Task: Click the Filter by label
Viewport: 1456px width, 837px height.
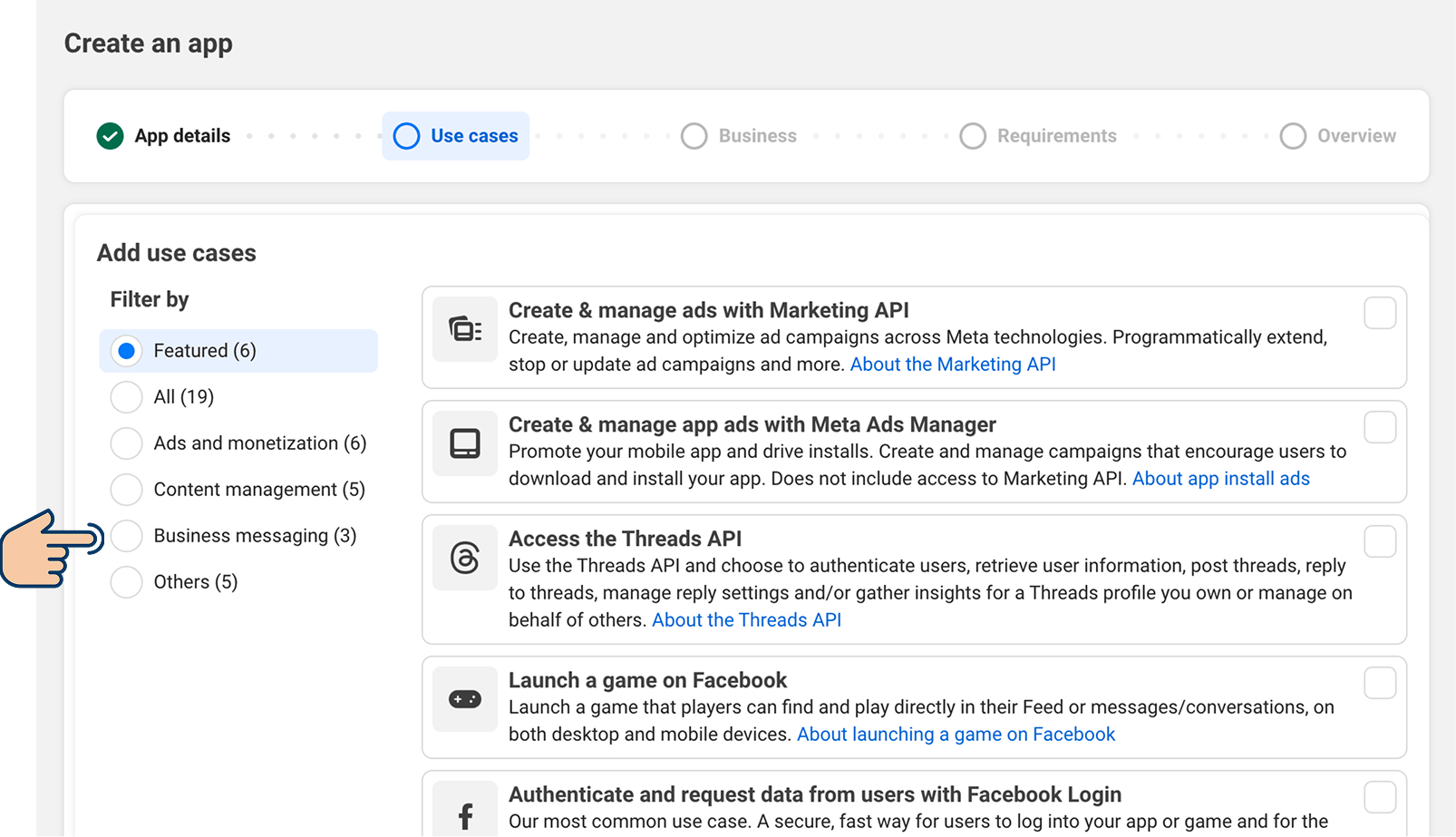Action: coord(150,299)
